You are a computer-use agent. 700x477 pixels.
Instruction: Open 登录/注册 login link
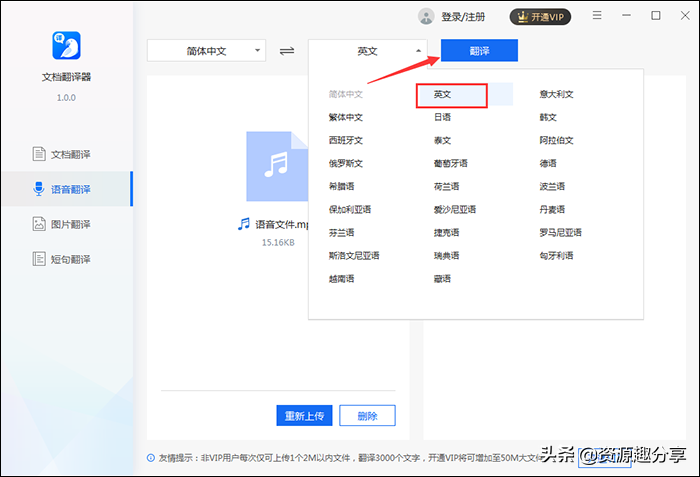(463, 17)
